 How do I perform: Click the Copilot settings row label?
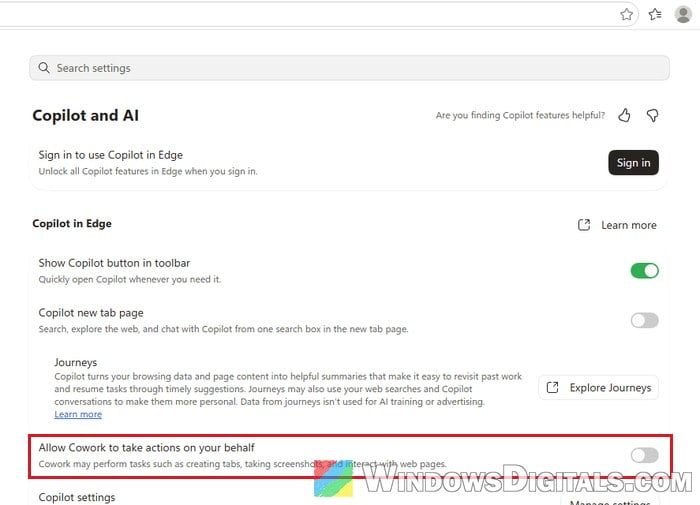[77, 497]
